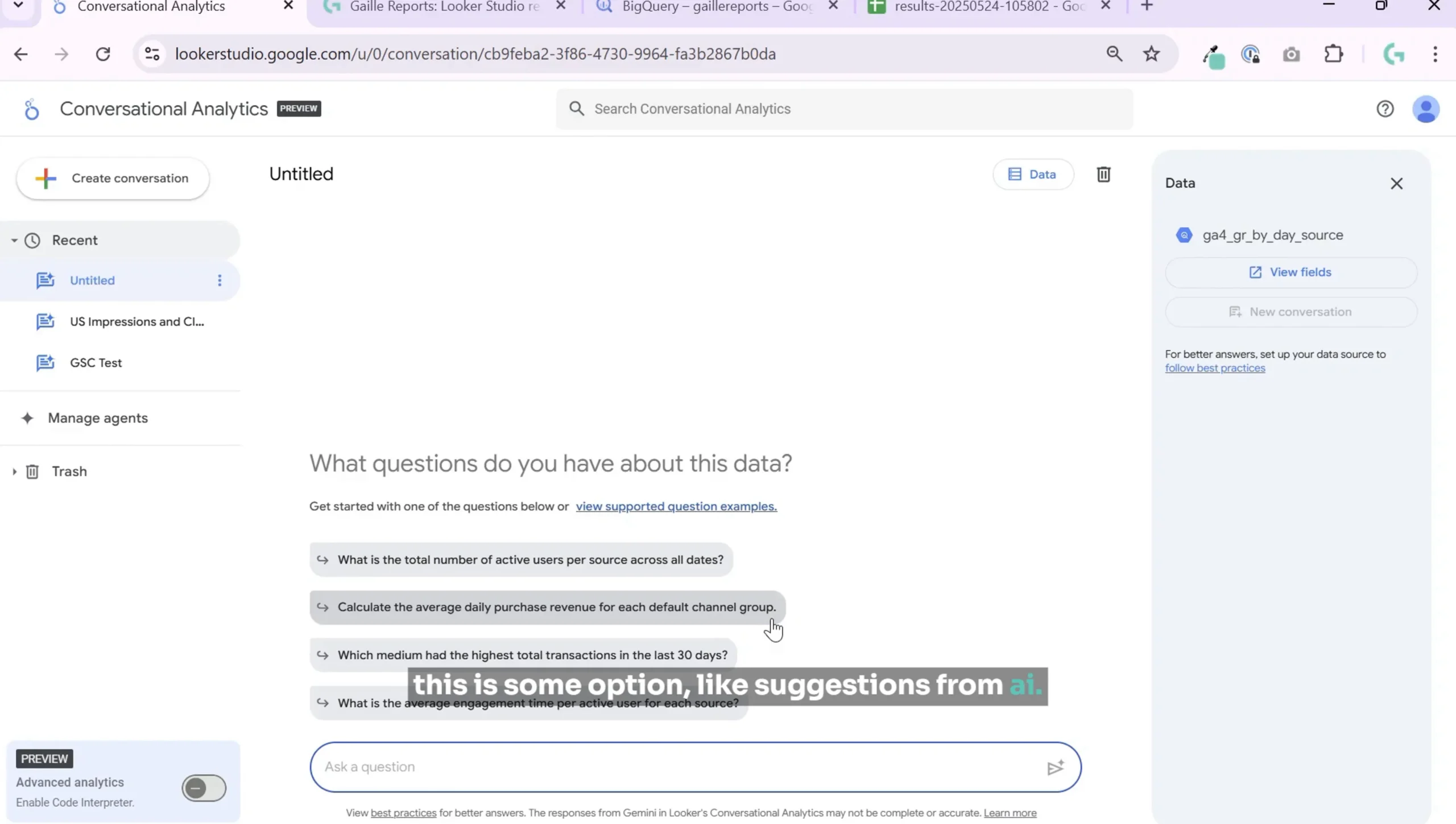Select the Conversational Analytics browser tab
This screenshot has height=824, width=1456.
(151, 7)
